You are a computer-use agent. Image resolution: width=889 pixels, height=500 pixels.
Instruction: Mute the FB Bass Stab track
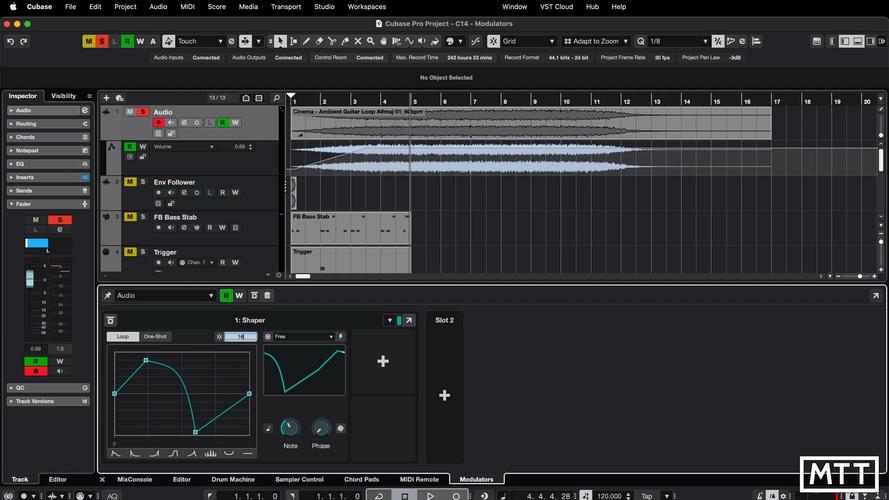[130, 217]
